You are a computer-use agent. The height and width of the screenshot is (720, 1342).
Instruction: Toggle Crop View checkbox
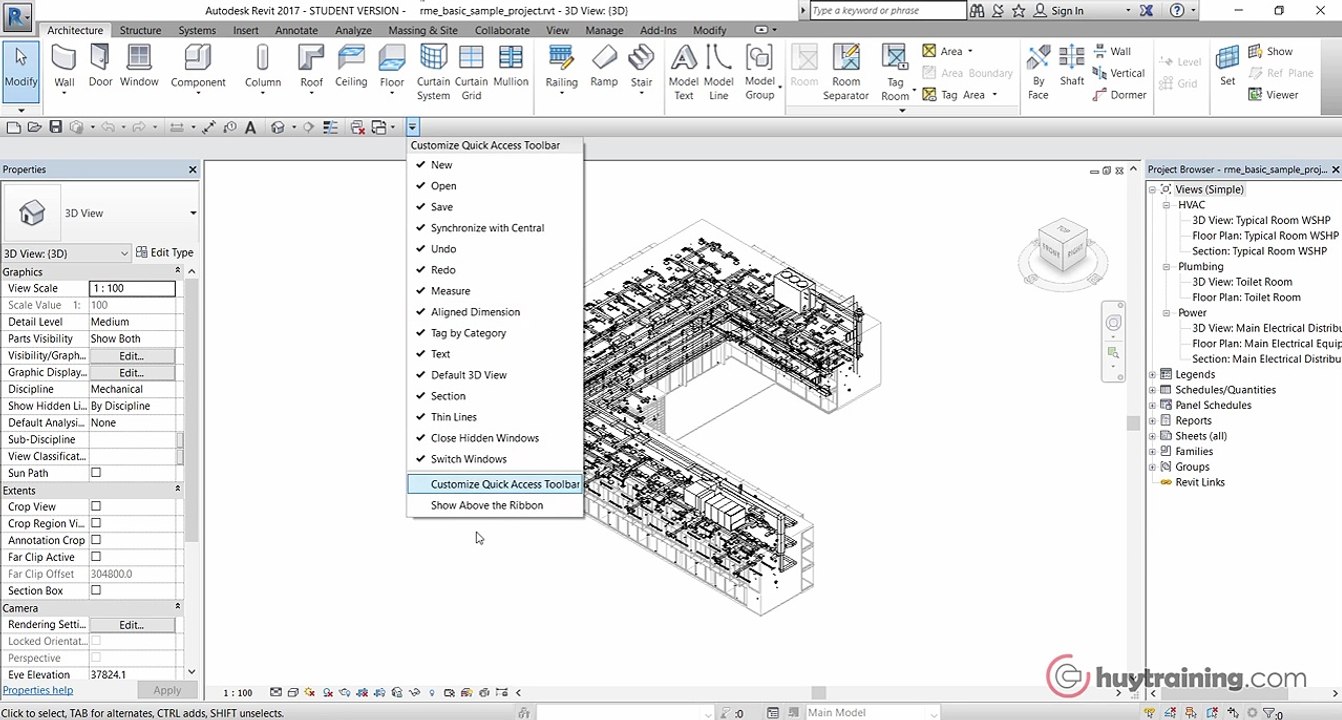(96, 507)
